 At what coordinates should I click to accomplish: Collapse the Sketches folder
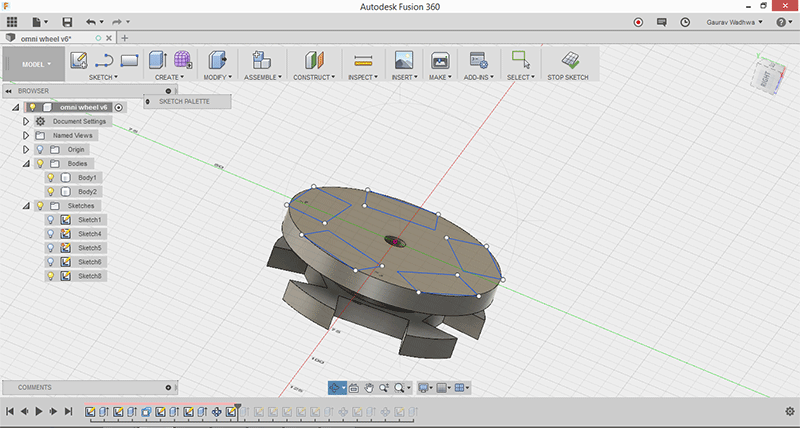(x=26, y=205)
